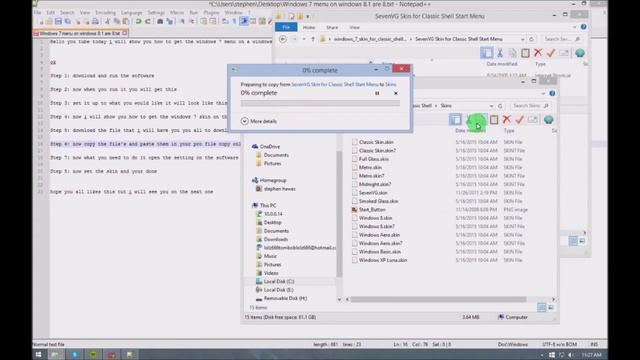Toggle navigation pane icon in Skins window toolbar
The image size is (640, 360).
[456, 120]
